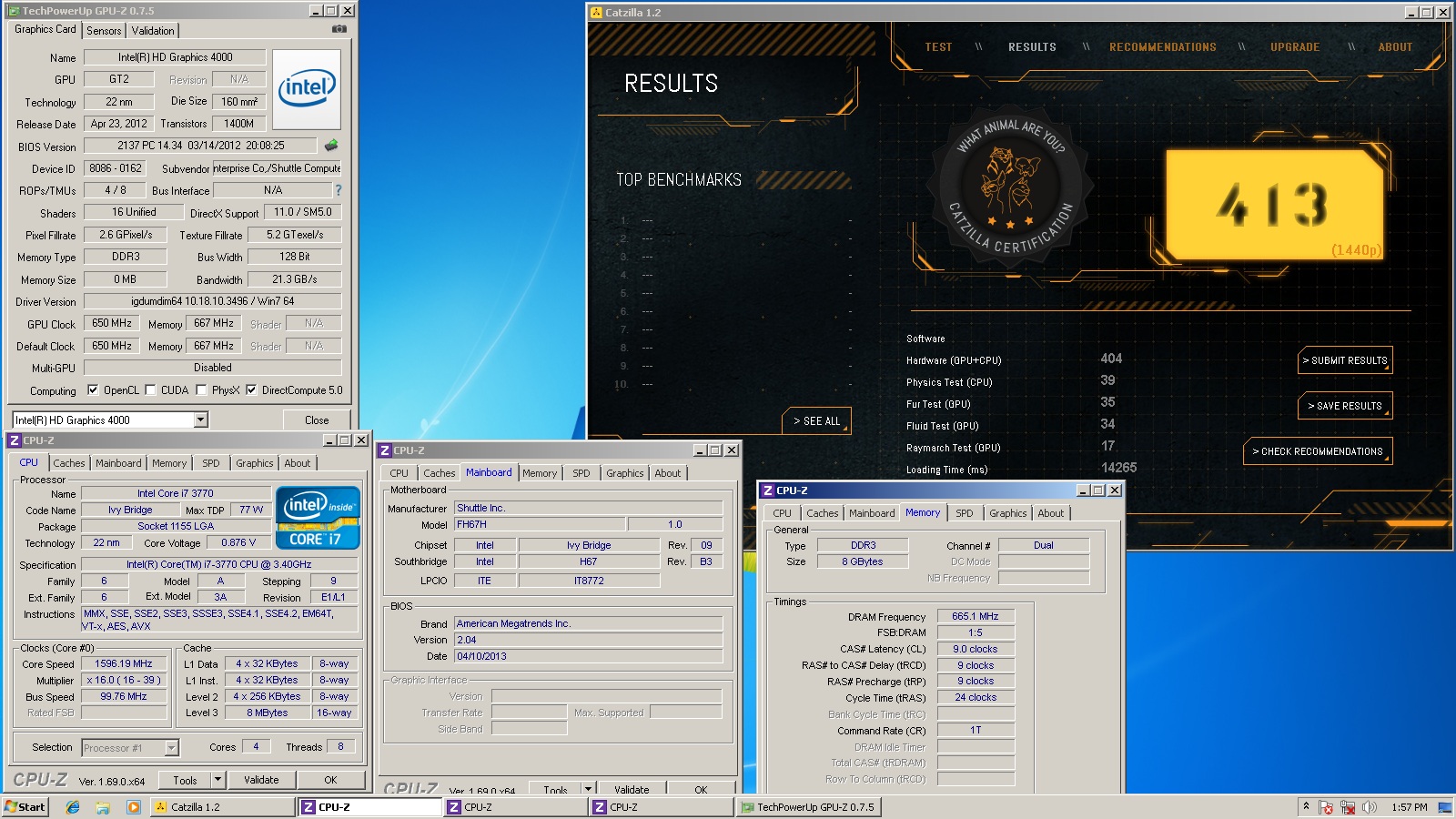Click the DRAM Frequency value 665.1 MHz

976,616
